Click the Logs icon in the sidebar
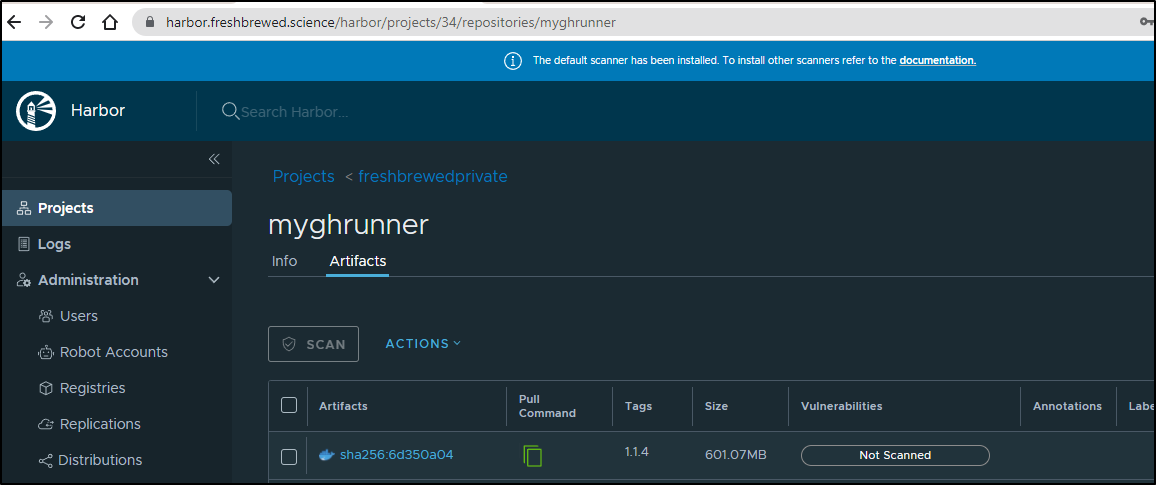This screenshot has height=485, width=1156. pos(23,244)
